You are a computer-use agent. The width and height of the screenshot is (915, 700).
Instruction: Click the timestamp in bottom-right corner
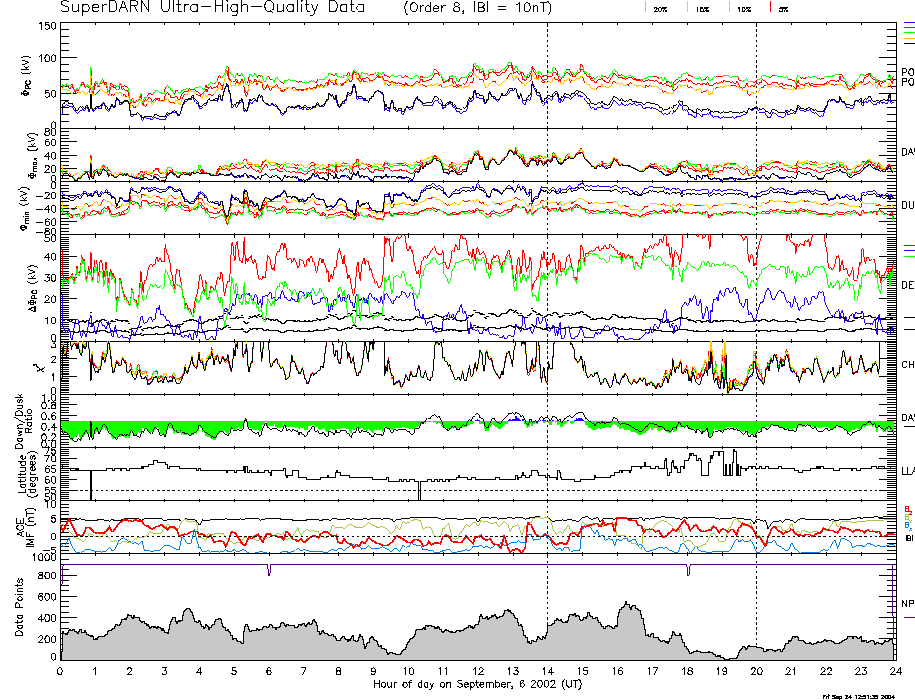(x=864, y=696)
